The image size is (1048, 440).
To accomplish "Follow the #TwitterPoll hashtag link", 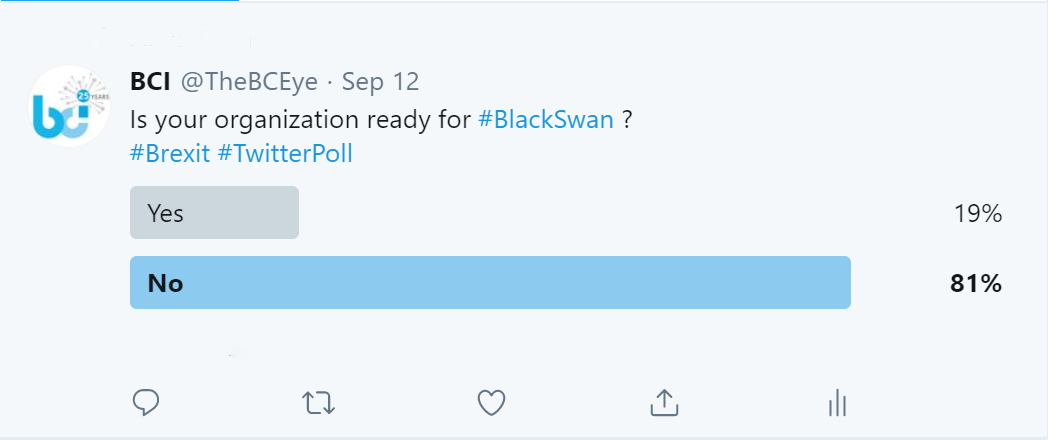I will (285, 154).
